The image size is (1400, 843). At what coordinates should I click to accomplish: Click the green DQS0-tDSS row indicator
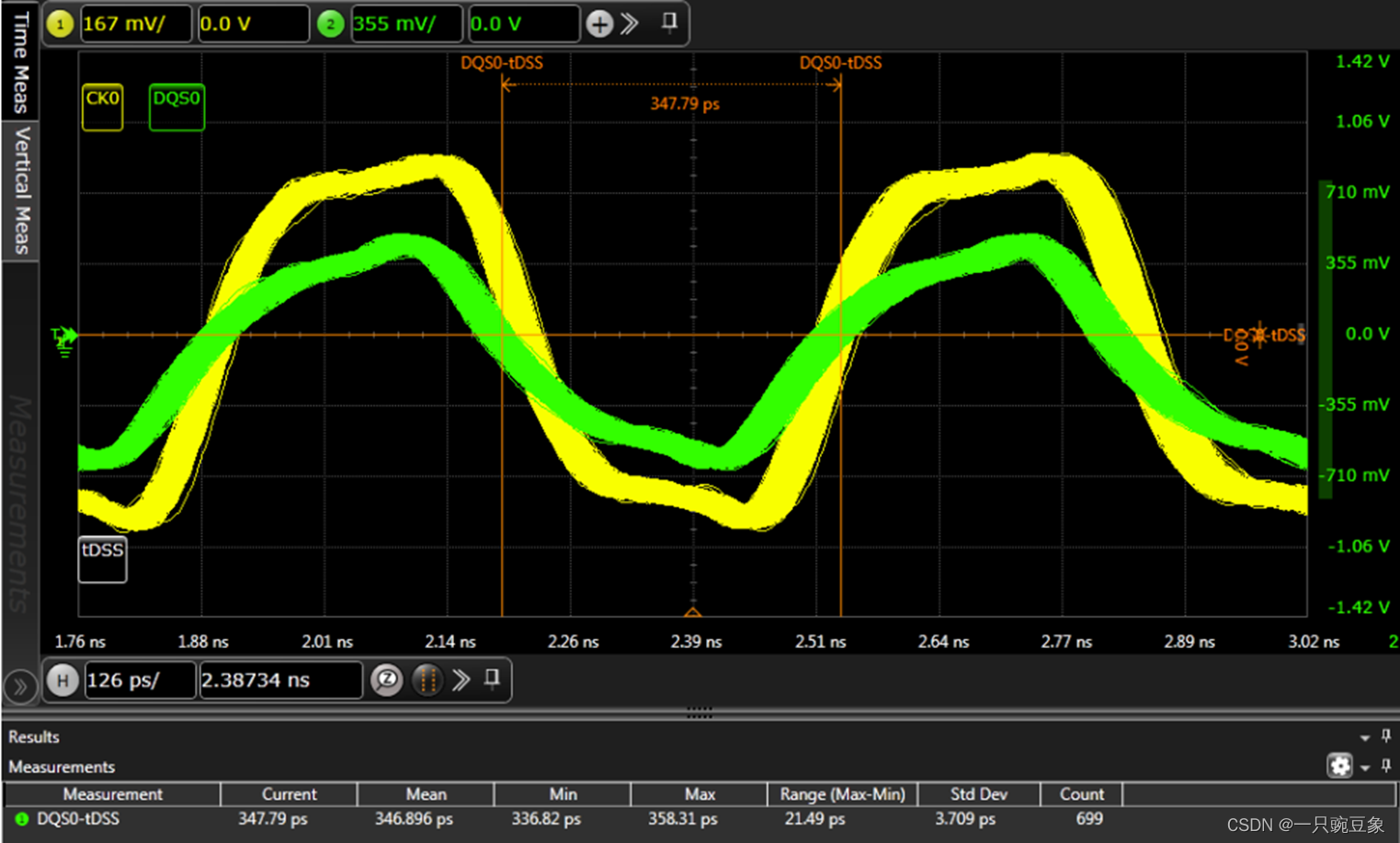pos(21,818)
